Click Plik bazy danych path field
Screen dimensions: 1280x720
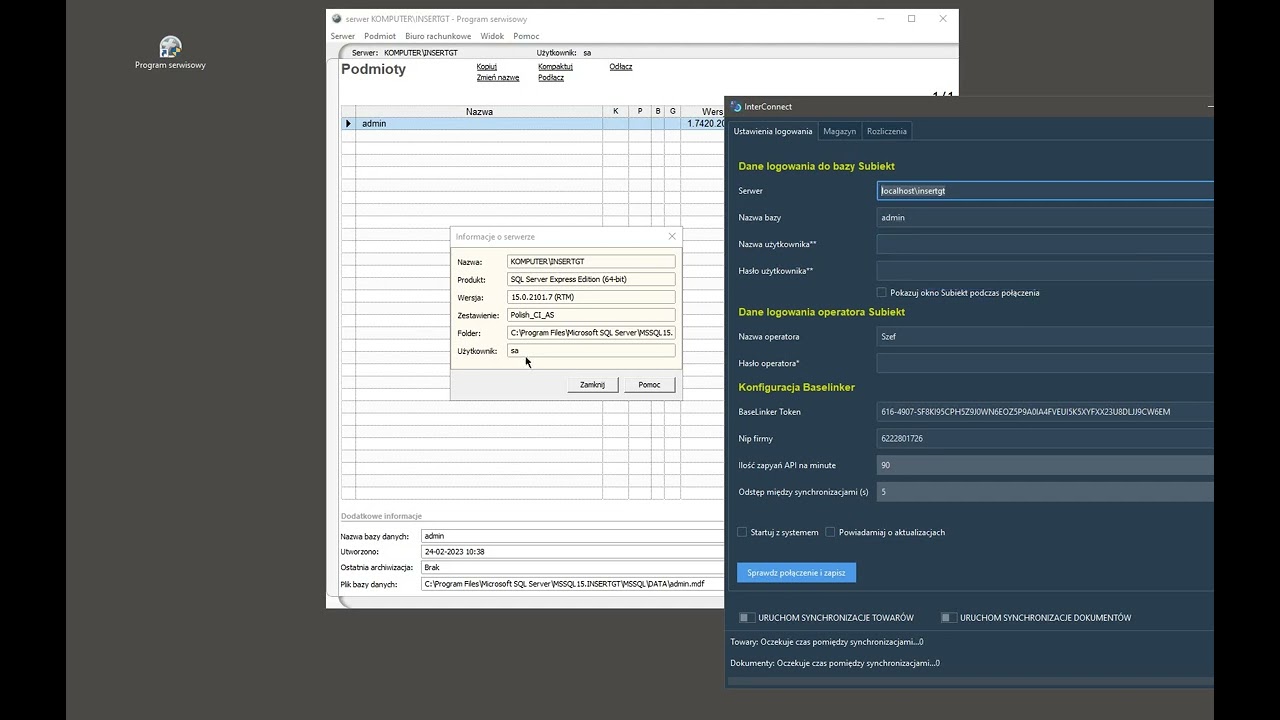pyautogui.click(x=572, y=584)
